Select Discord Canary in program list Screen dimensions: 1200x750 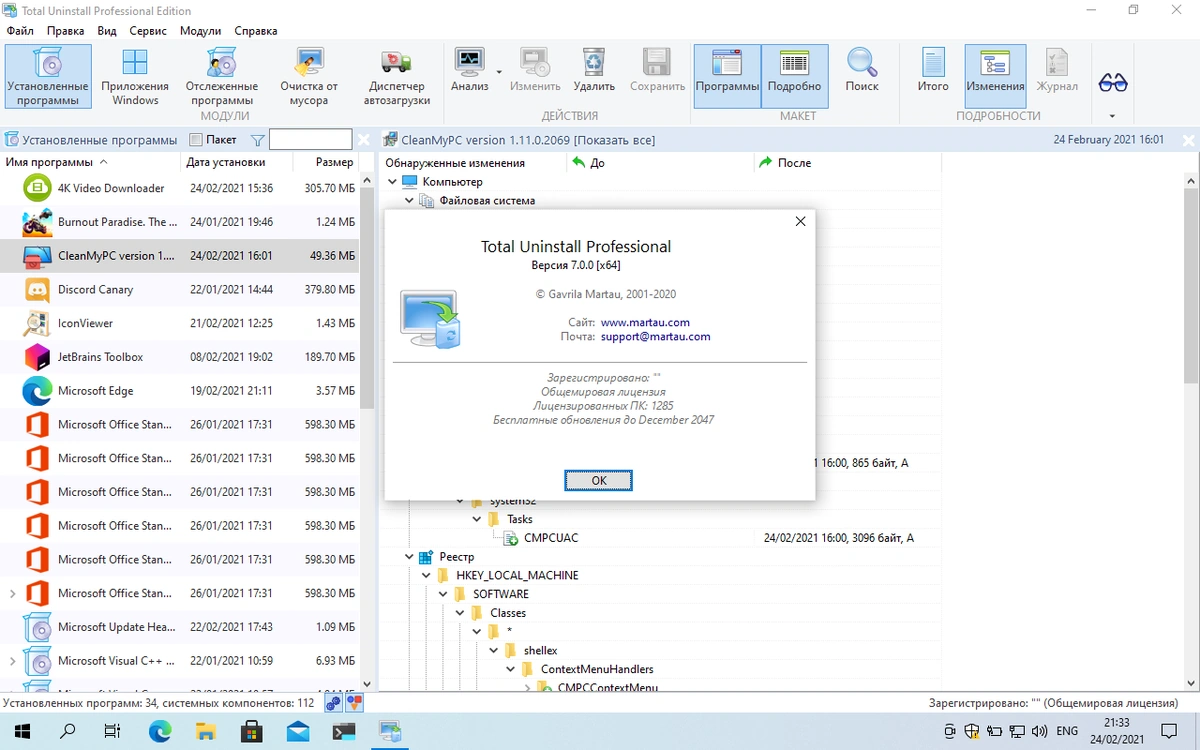180,290
